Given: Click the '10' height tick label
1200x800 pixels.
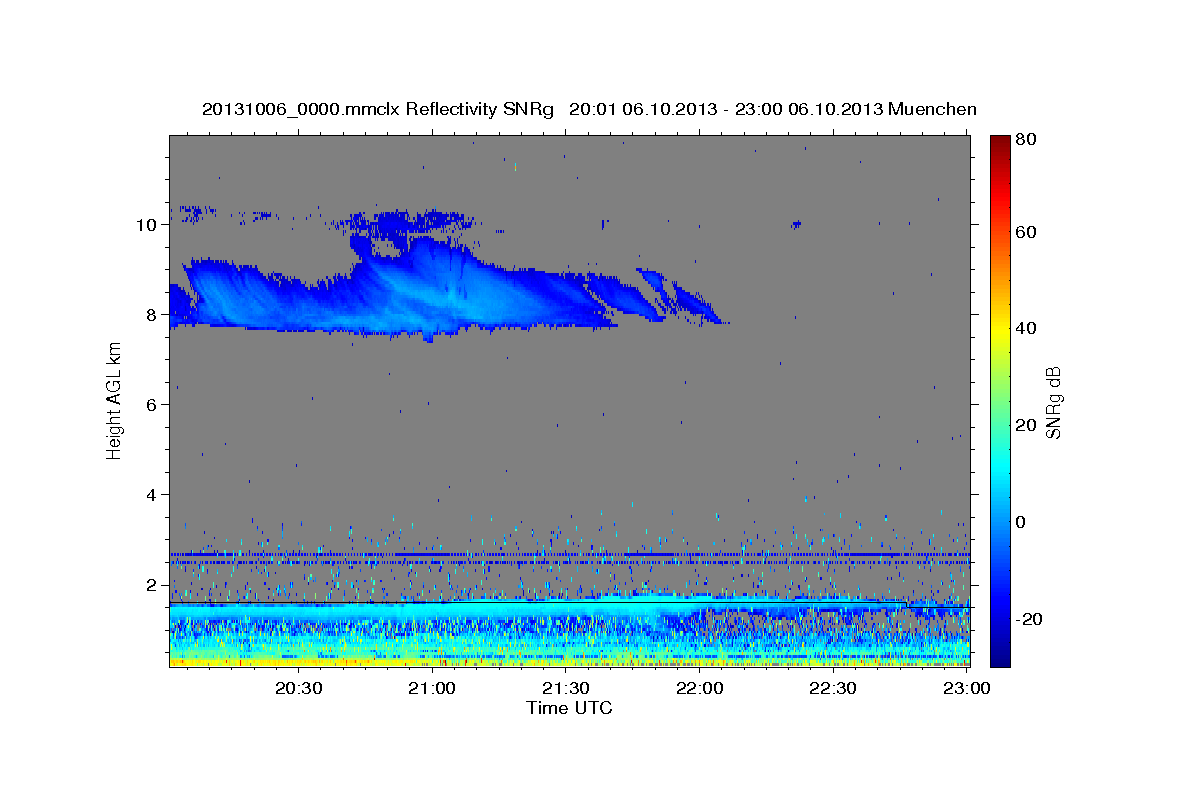Looking at the screenshot, I should click(x=147, y=225).
